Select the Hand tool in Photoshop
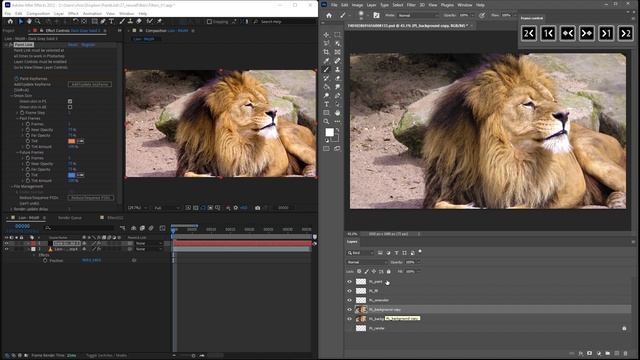 337,113
